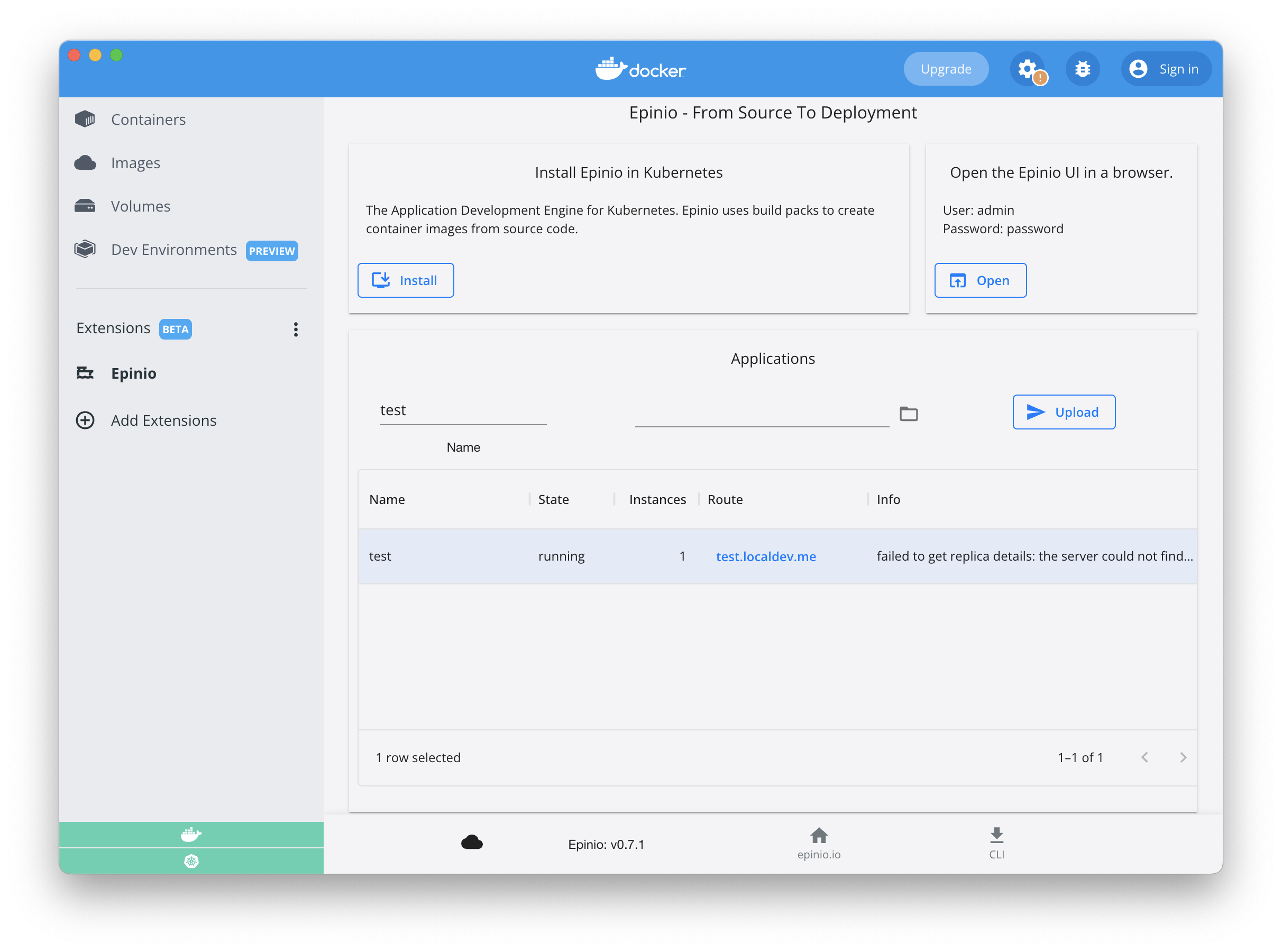The width and height of the screenshot is (1282, 952).
Task: Open test.localdev.me route link
Action: tap(765, 556)
